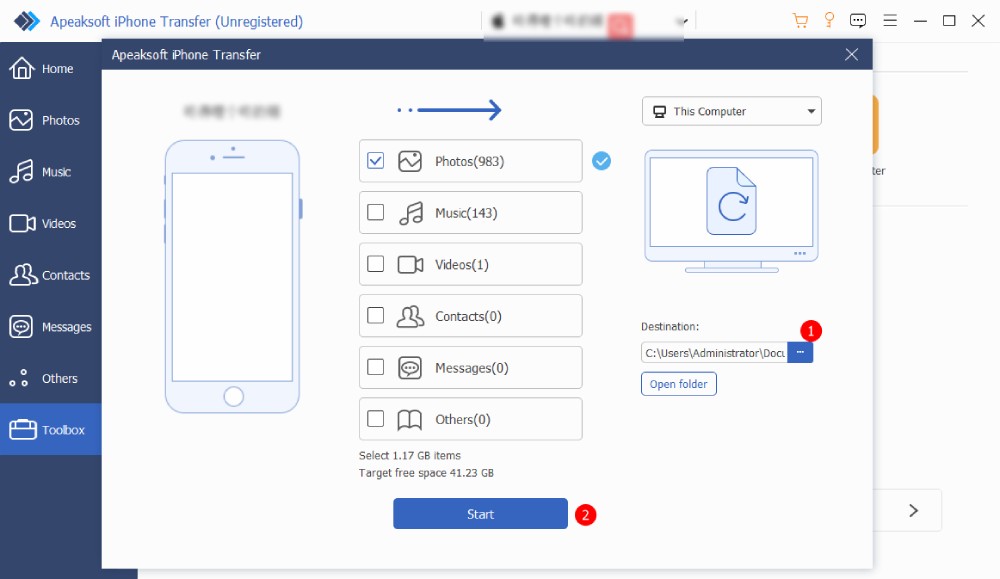Click the Photos(983) label
1000x579 pixels.
click(469, 161)
